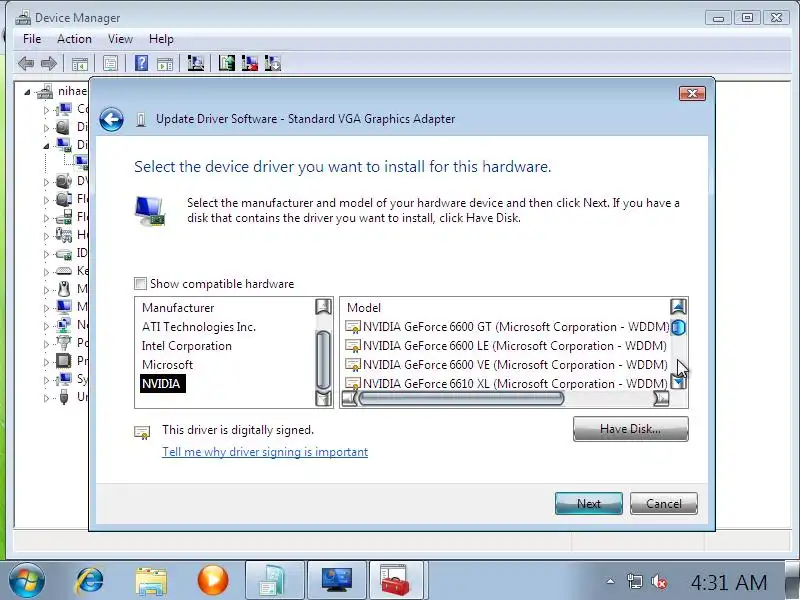The width and height of the screenshot is (800, 600).
Task: Select NVIDIA GeForce 6600 LE model
Action: pos(506,345)
